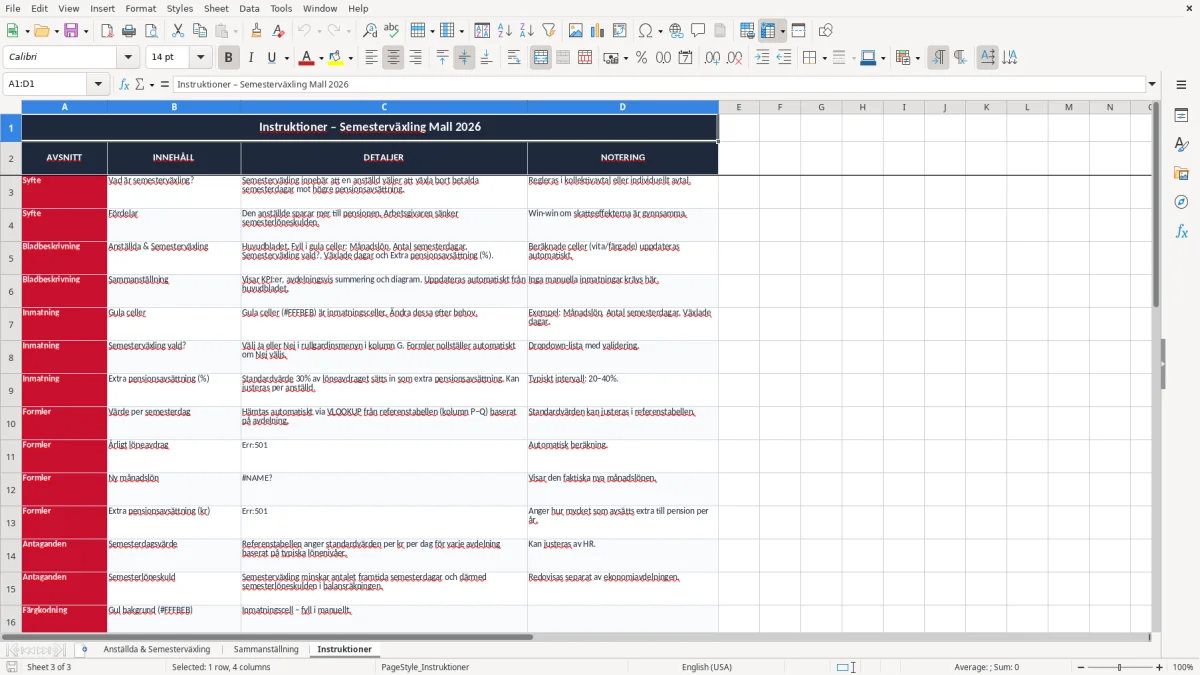1200x675 pixels.
Task: Open Borders dropdown arrow
Action: click(823, 58)
